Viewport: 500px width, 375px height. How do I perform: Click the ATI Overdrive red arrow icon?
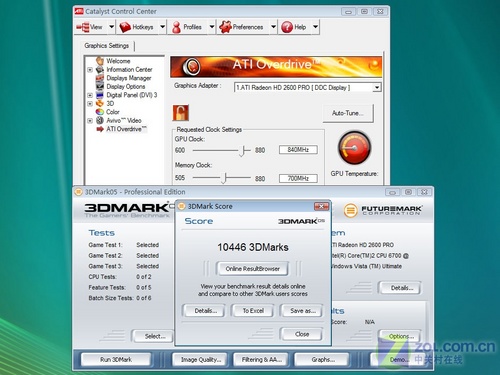pos(100,129)
